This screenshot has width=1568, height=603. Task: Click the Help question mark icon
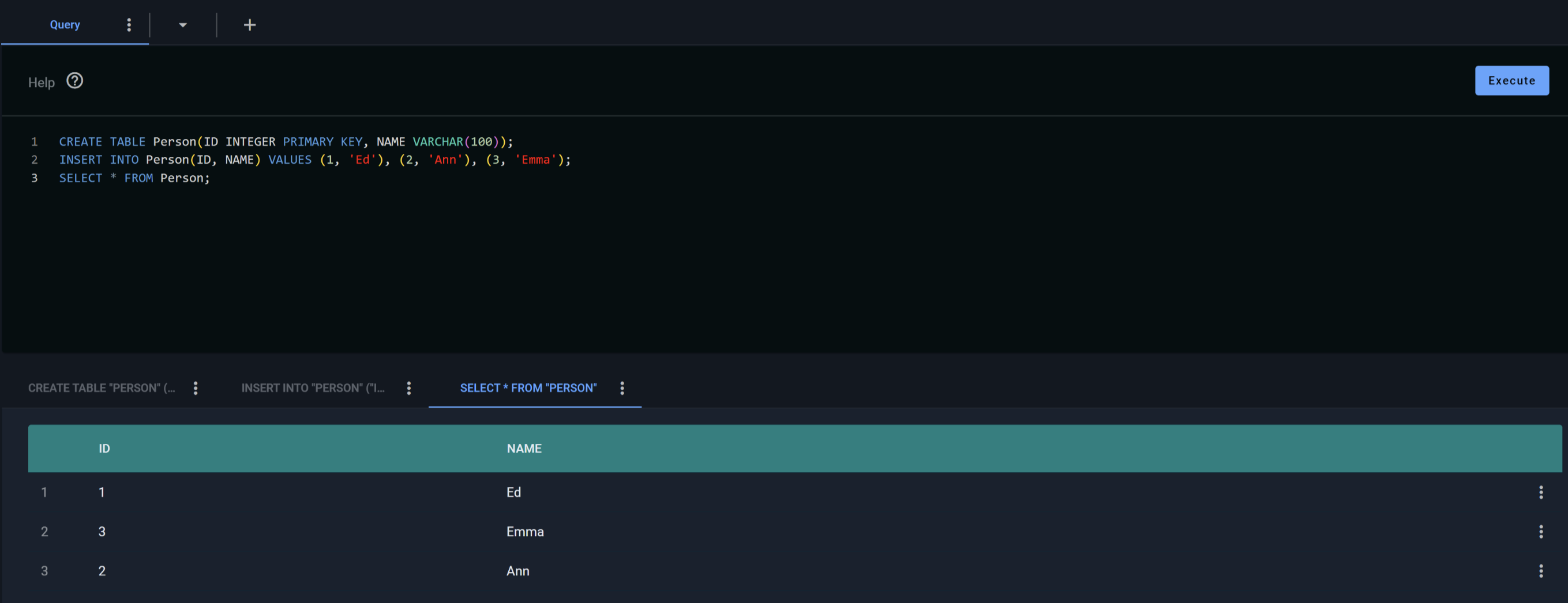[x=75, y=81]
